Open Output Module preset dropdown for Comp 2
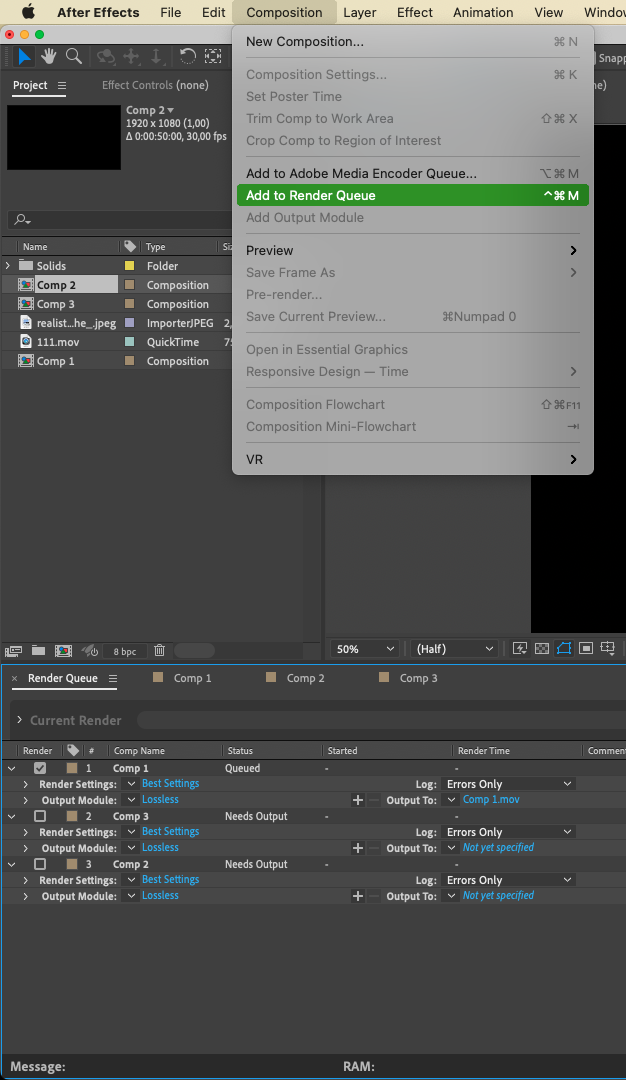Image resolution: width=626 pixels, height=1080 pixels. click(131, 896)
